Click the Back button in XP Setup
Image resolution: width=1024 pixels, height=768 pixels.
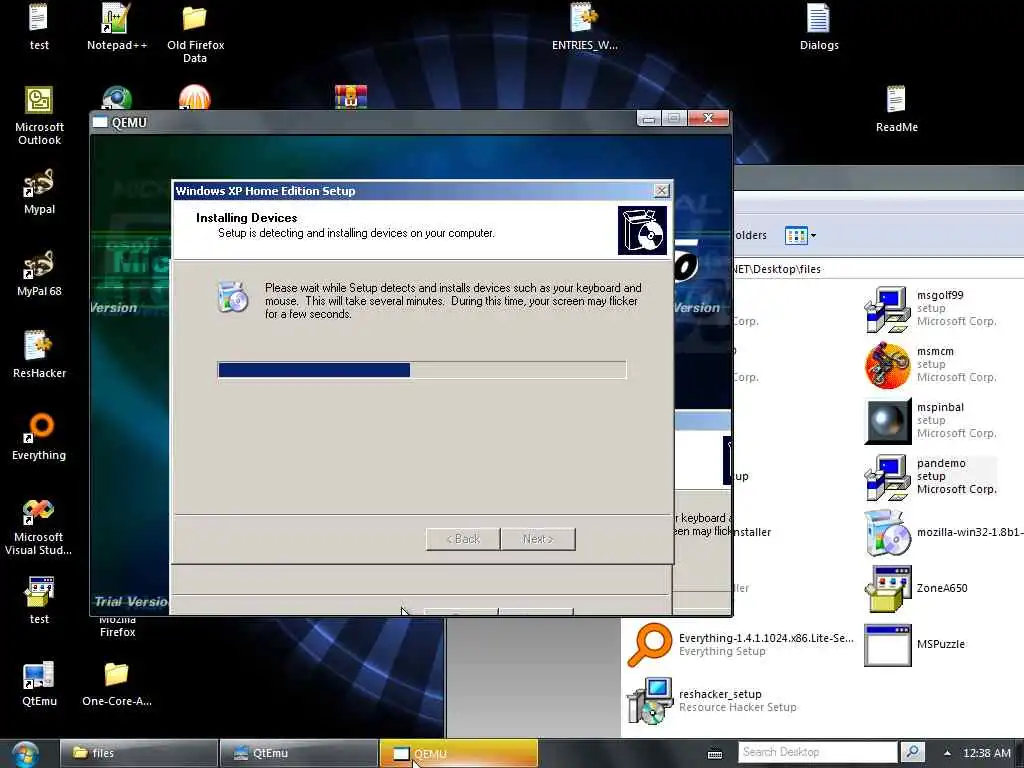click(463, 539)
